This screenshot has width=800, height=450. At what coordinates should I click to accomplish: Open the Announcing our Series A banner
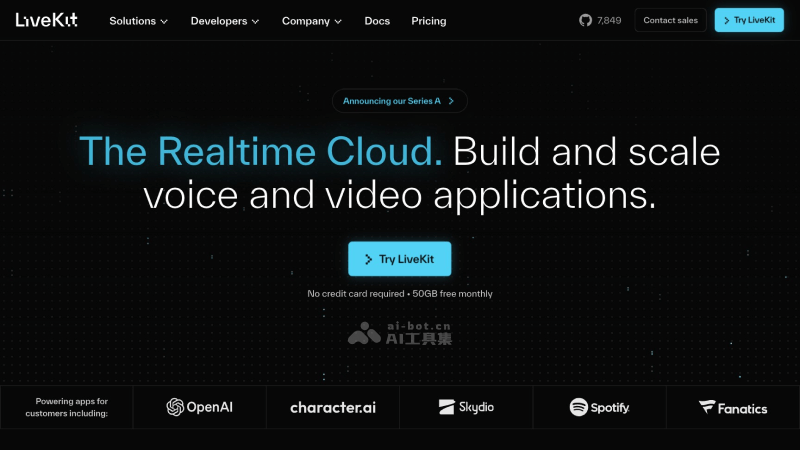coord(399,101)
